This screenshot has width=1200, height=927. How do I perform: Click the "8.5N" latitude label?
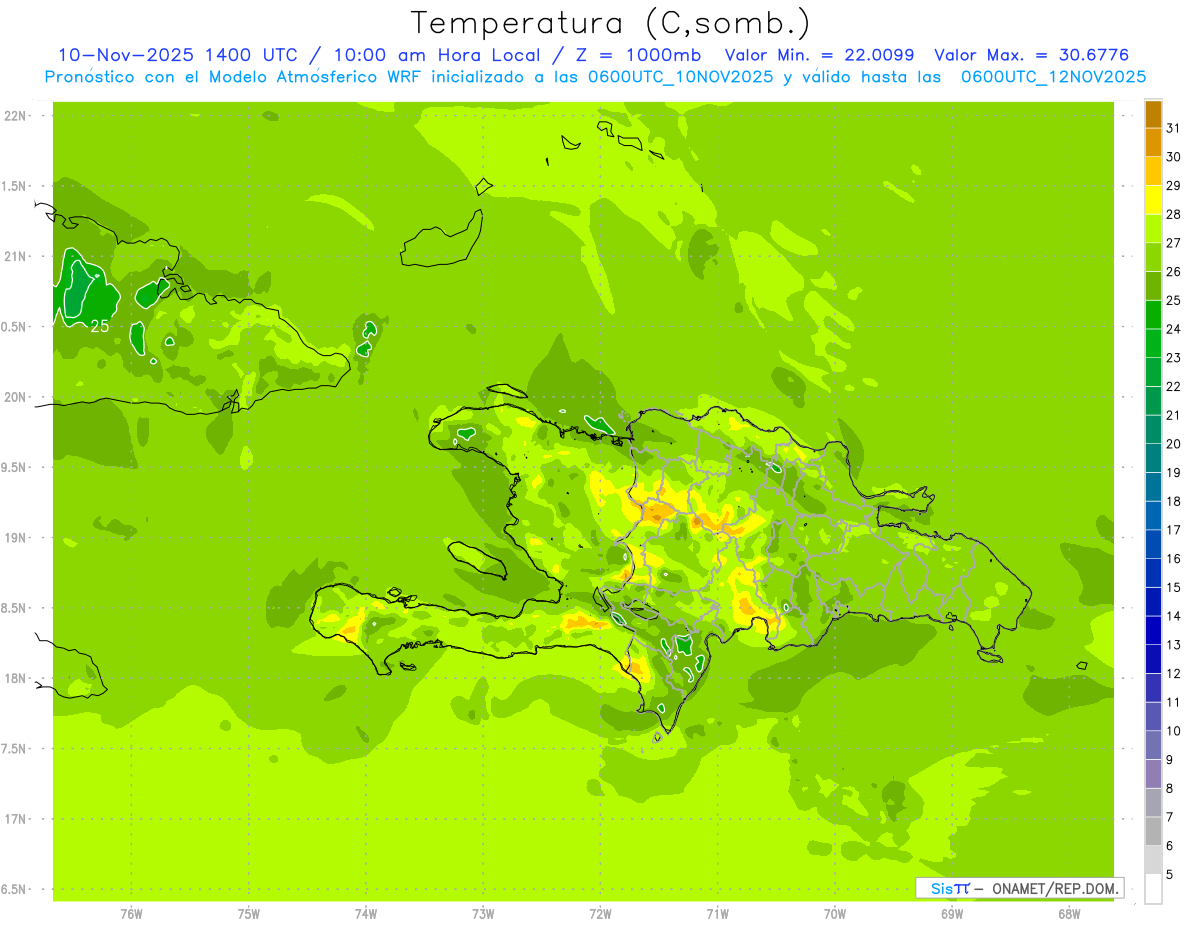pyautogui.click(x=14, y=608)
